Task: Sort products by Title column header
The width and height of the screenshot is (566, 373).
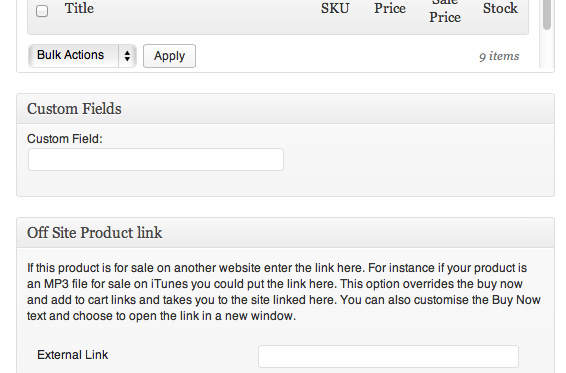Action: [79, 8]
